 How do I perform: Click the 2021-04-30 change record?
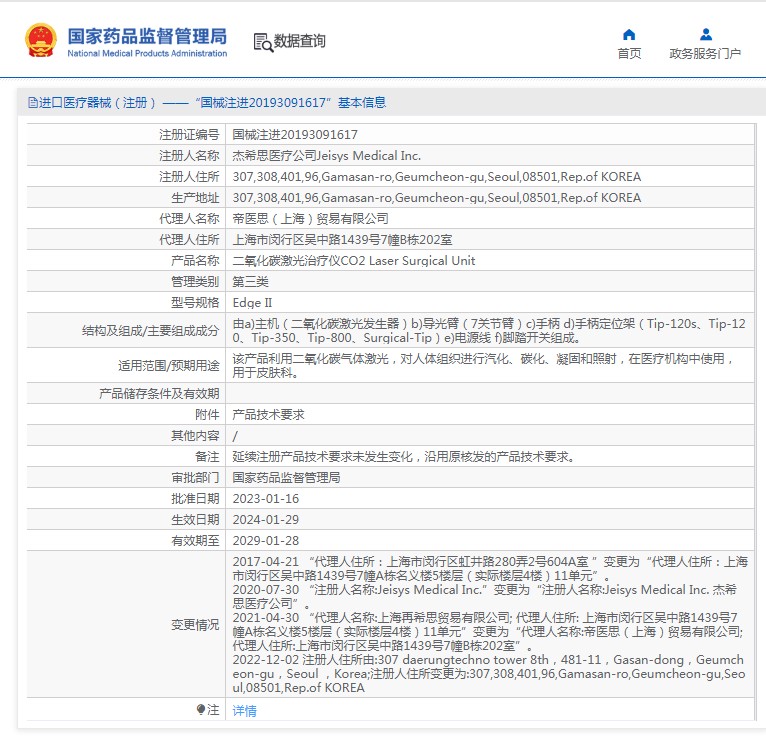pyautogui.click(x=488, y=632)
